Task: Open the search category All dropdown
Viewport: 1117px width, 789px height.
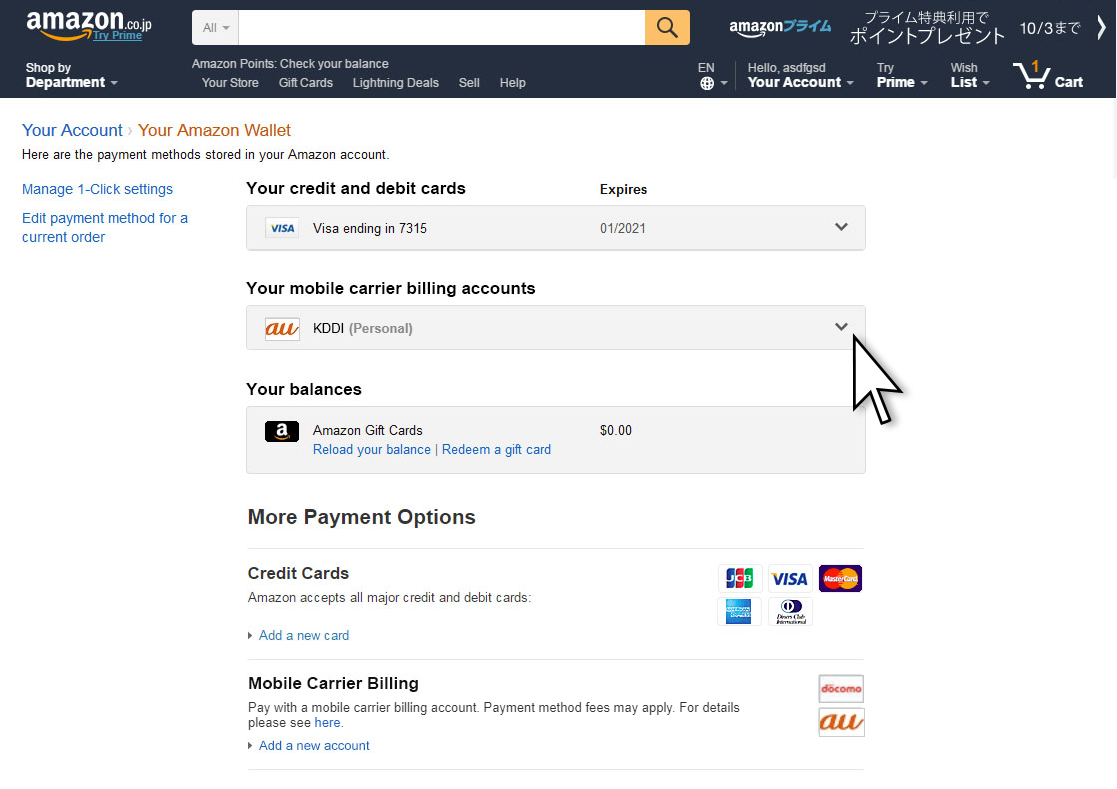Action: click(215, 28)
